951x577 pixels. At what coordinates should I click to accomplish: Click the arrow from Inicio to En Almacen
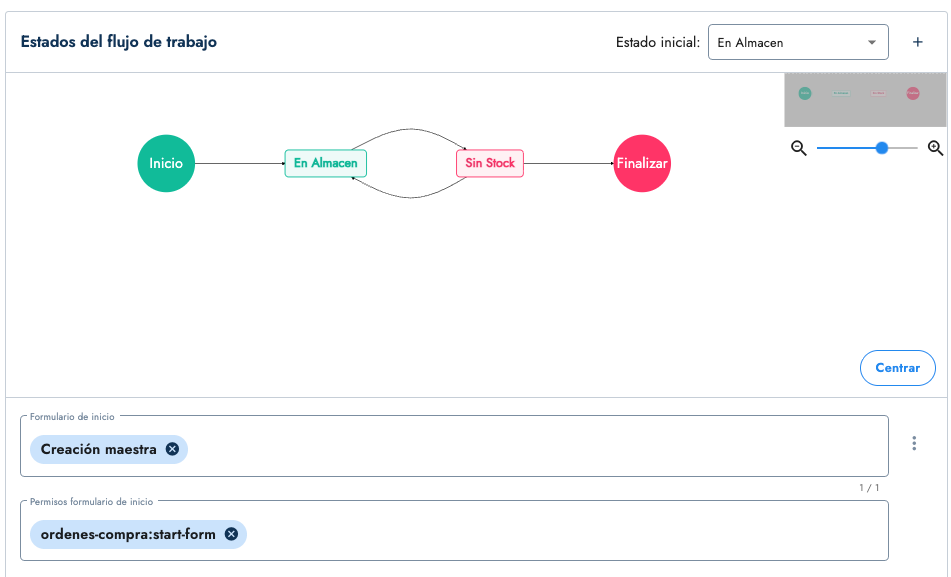pyautogui.click(x=240, y=164)
